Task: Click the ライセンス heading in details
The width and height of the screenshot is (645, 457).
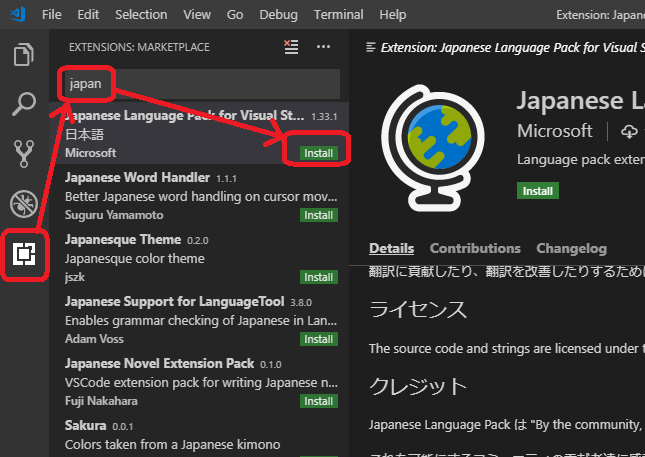Action: 418,309
